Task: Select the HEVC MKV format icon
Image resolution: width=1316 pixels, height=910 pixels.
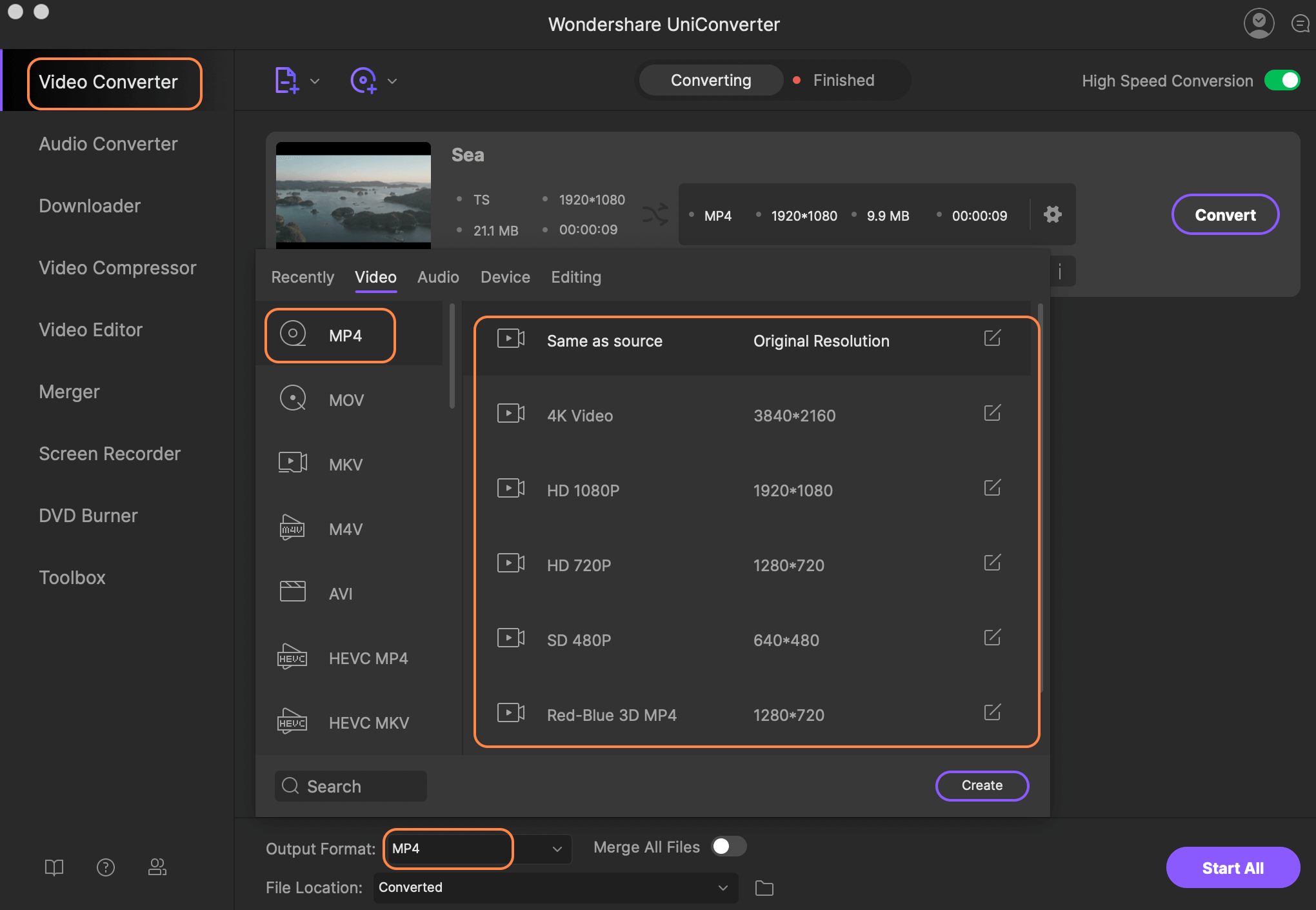Action: pyautogui.click(x=292, y=721)
